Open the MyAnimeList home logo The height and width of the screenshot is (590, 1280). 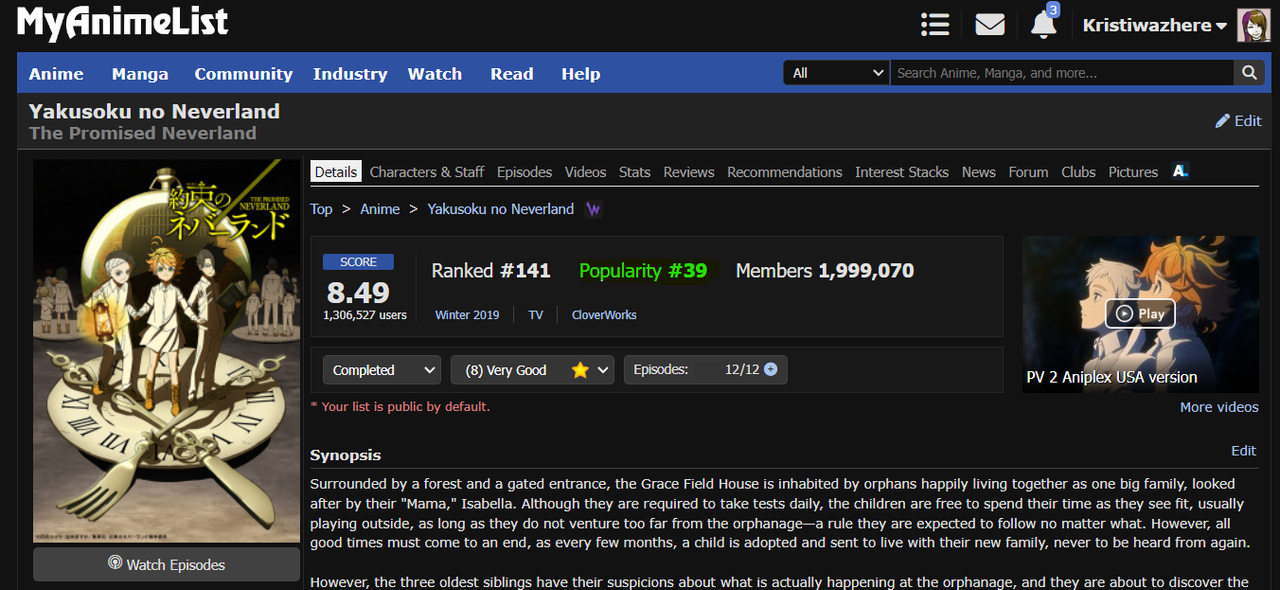tap(123, 22)
